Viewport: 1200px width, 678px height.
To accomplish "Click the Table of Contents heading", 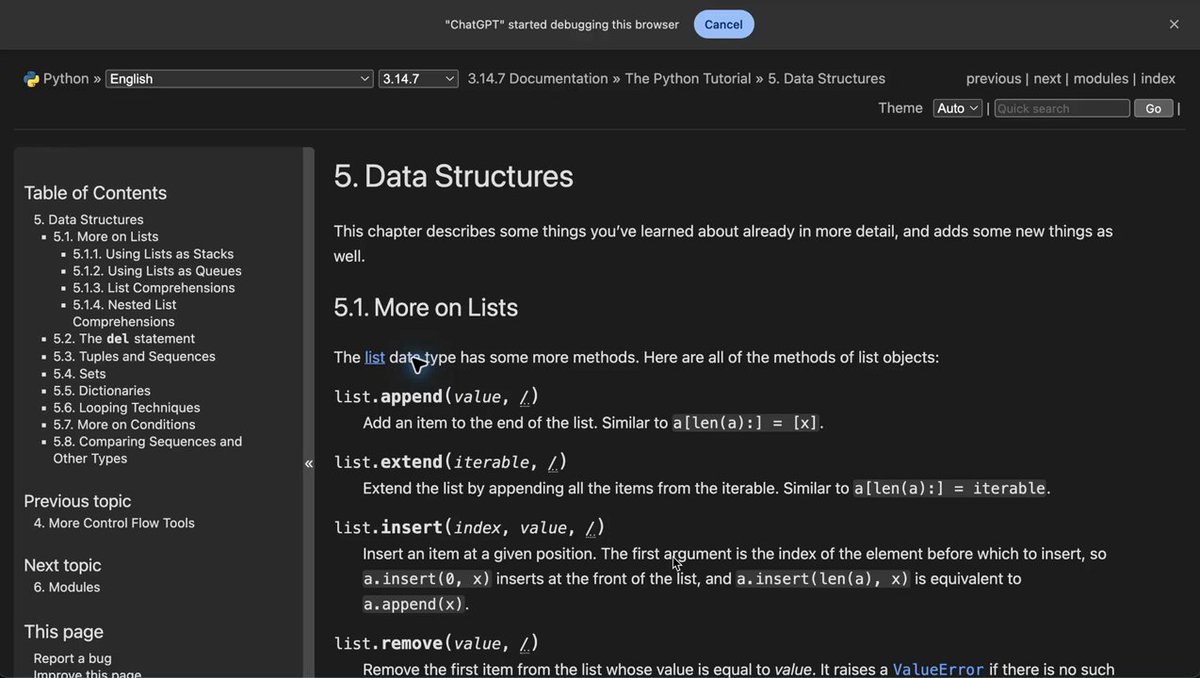I will 95,193.
